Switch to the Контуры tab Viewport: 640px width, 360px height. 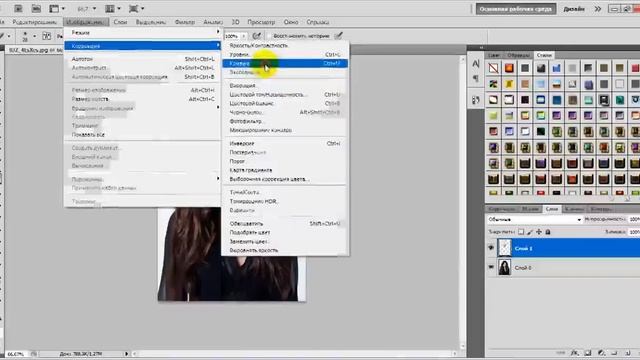tap(601, 209)
